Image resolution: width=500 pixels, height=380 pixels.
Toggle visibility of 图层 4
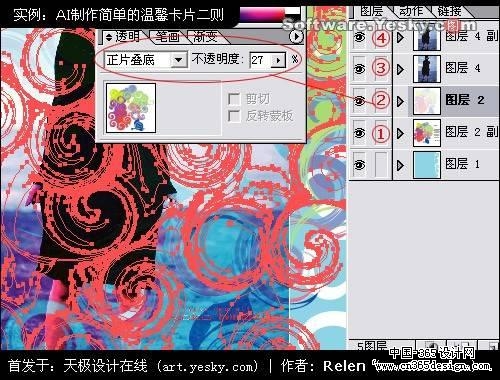[359, 69]
